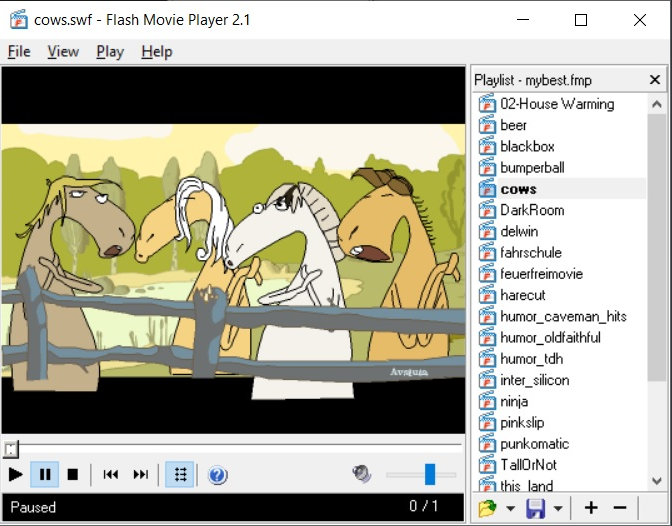Select 02-House Warming in playlist
This screenshot has height=526, width=672.
[x=557, y=104]
